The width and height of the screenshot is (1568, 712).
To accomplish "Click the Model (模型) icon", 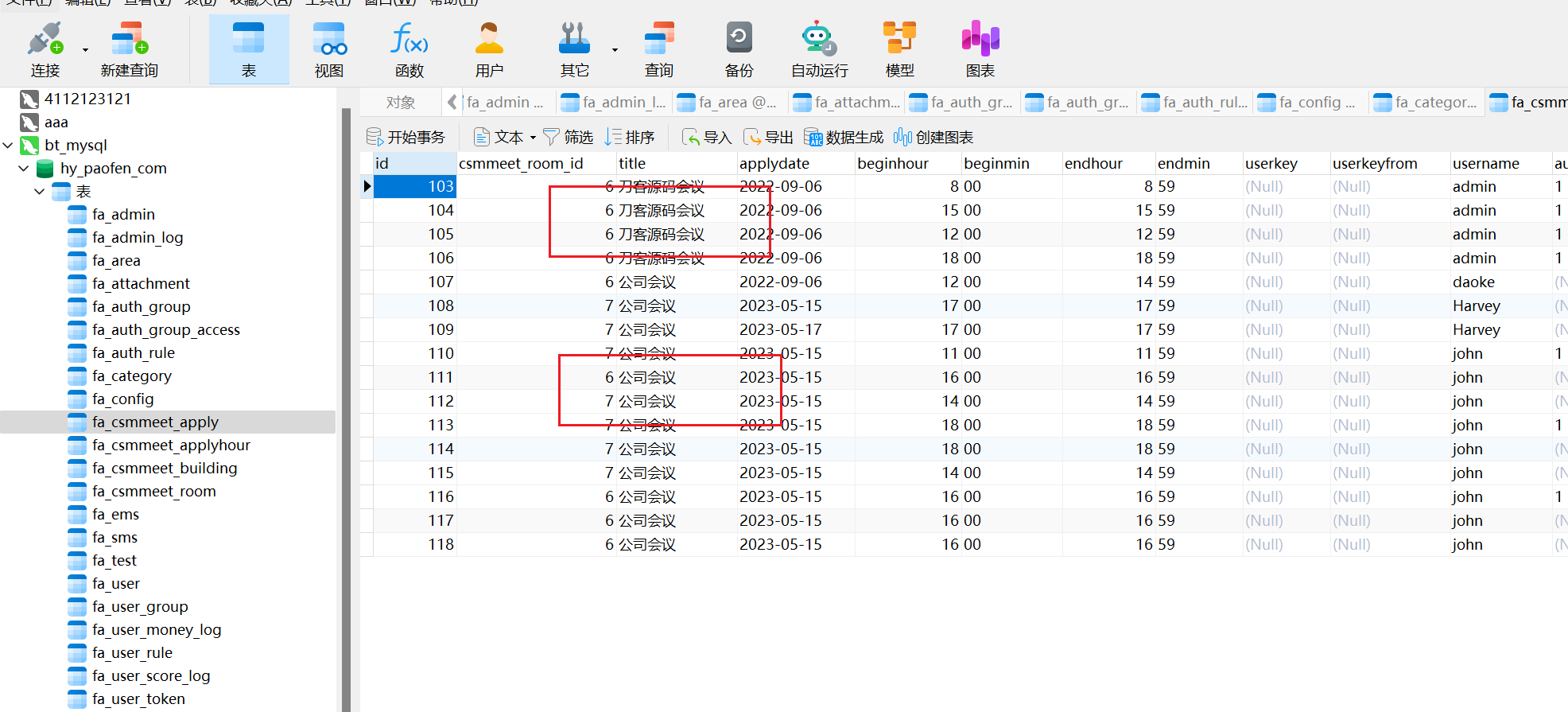I will pyautogui.click(x=899, y=40).
